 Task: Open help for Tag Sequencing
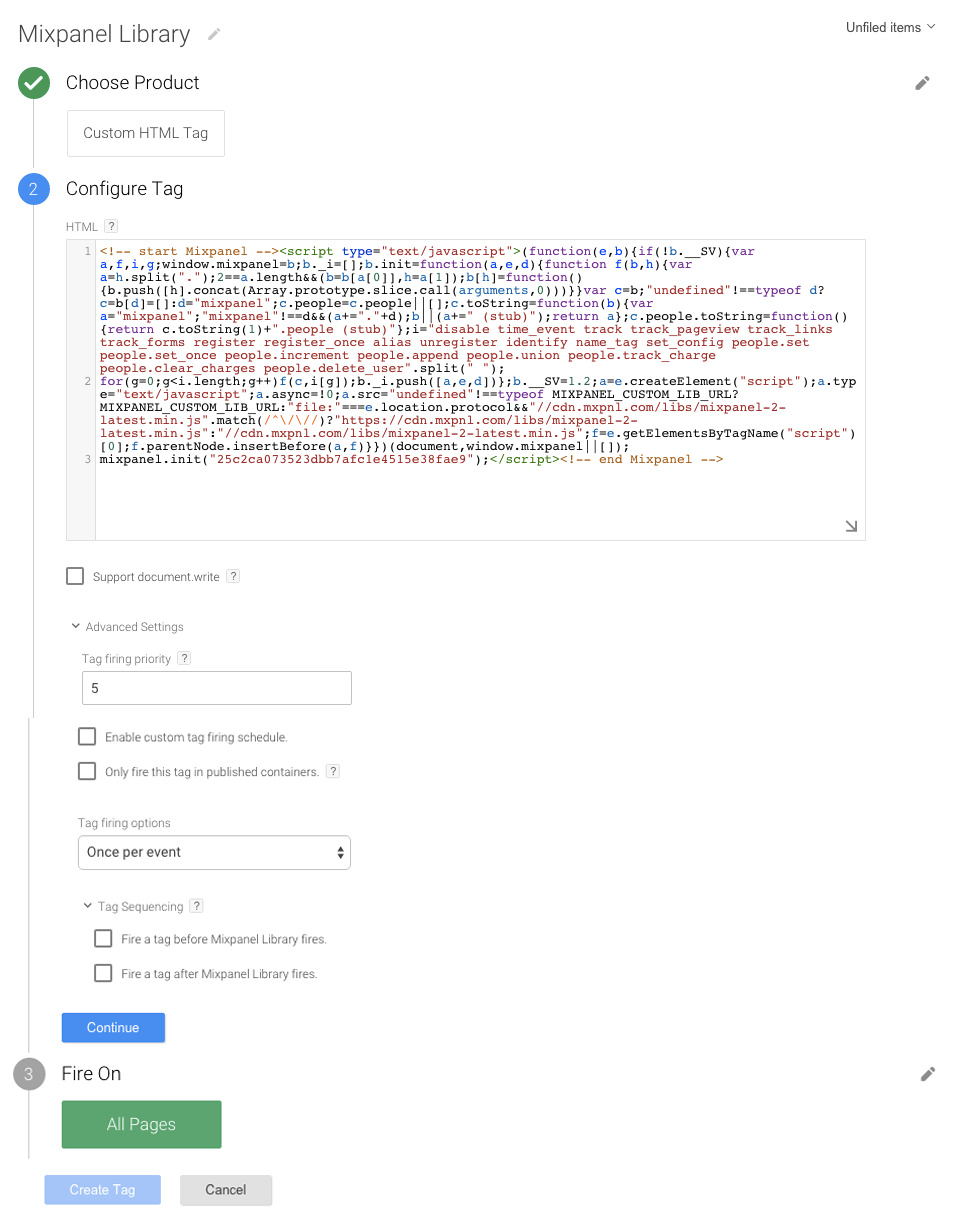point(196,907)
